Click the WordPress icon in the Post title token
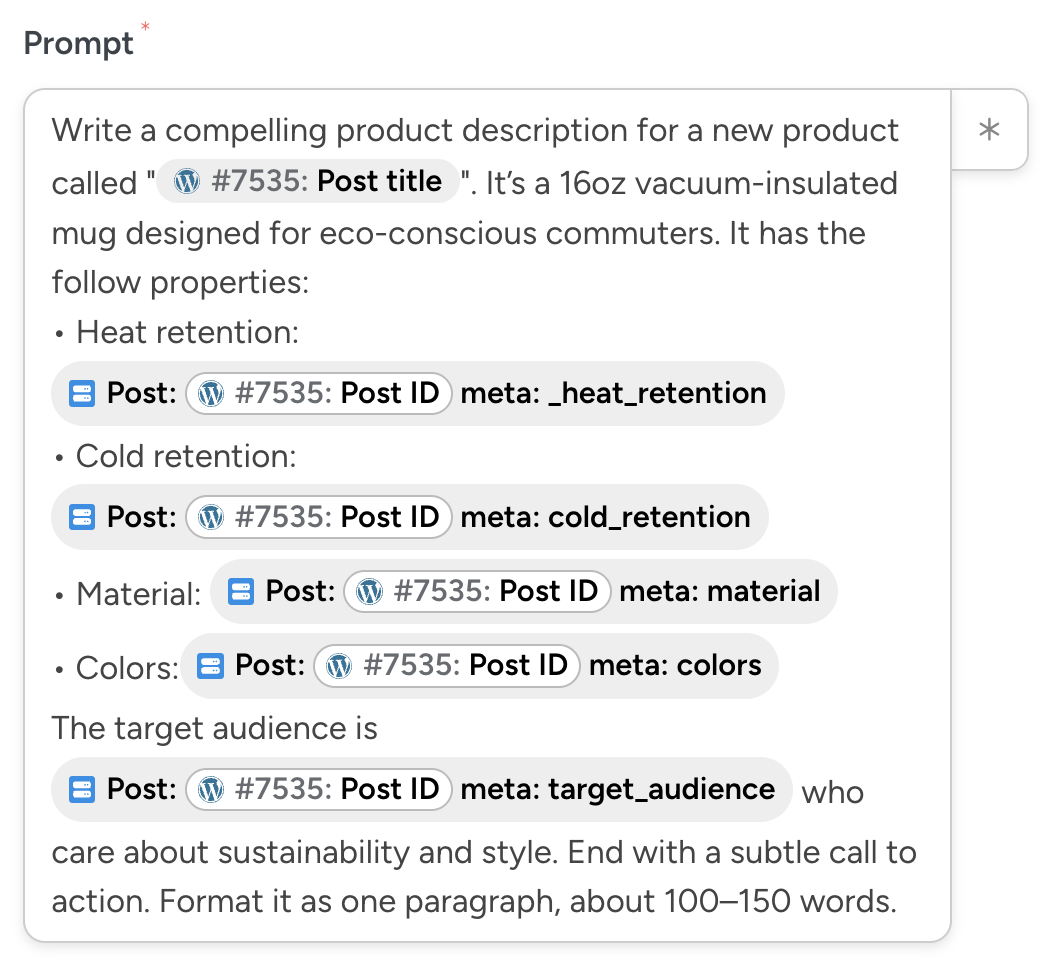Image resolution: width=1054 pixels, height=962 pixels. point(185,182)
